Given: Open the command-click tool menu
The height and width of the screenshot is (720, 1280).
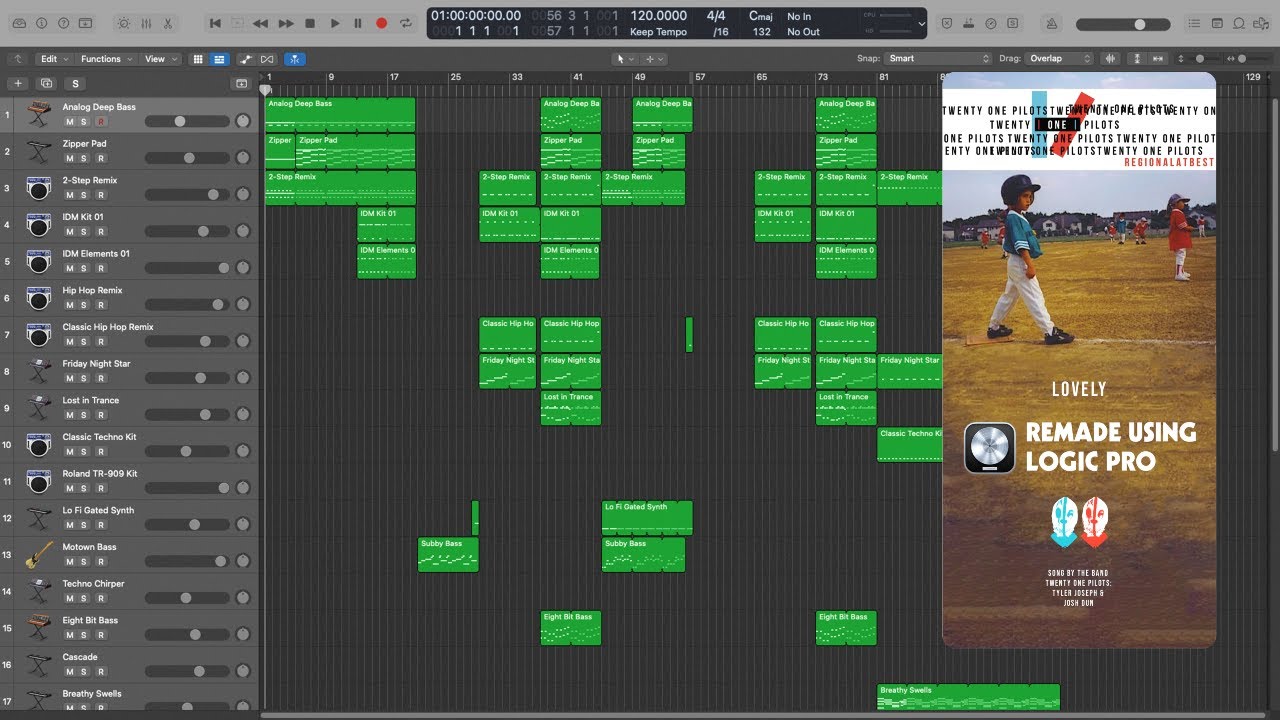Looking at the screenshot, I should (x=653, y=59).
